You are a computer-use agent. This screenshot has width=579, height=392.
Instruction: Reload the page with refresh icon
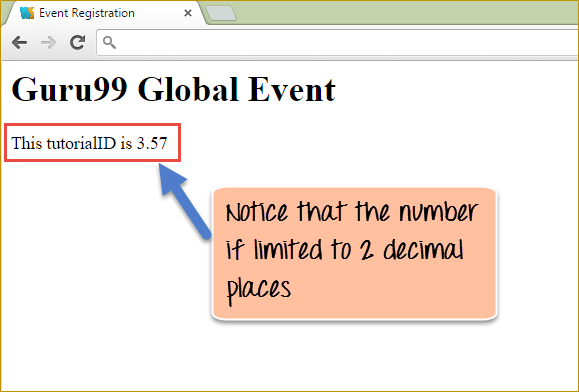pyautogui.click(x=78, y=42)
